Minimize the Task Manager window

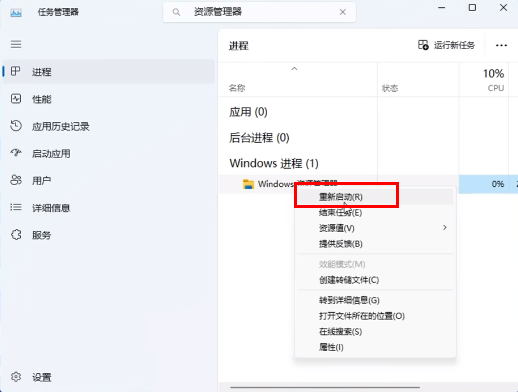(442, 8)
